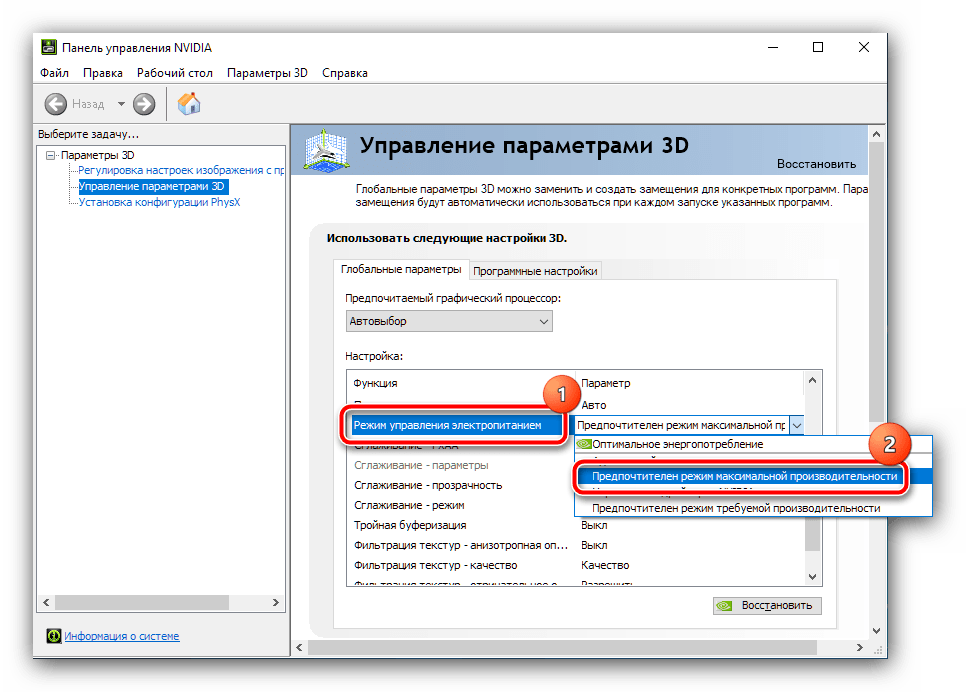Maximize the NVIDIA Control Panel window
Image resolution: width=966 pixels, height=692 pixels.
click(818, 47)
